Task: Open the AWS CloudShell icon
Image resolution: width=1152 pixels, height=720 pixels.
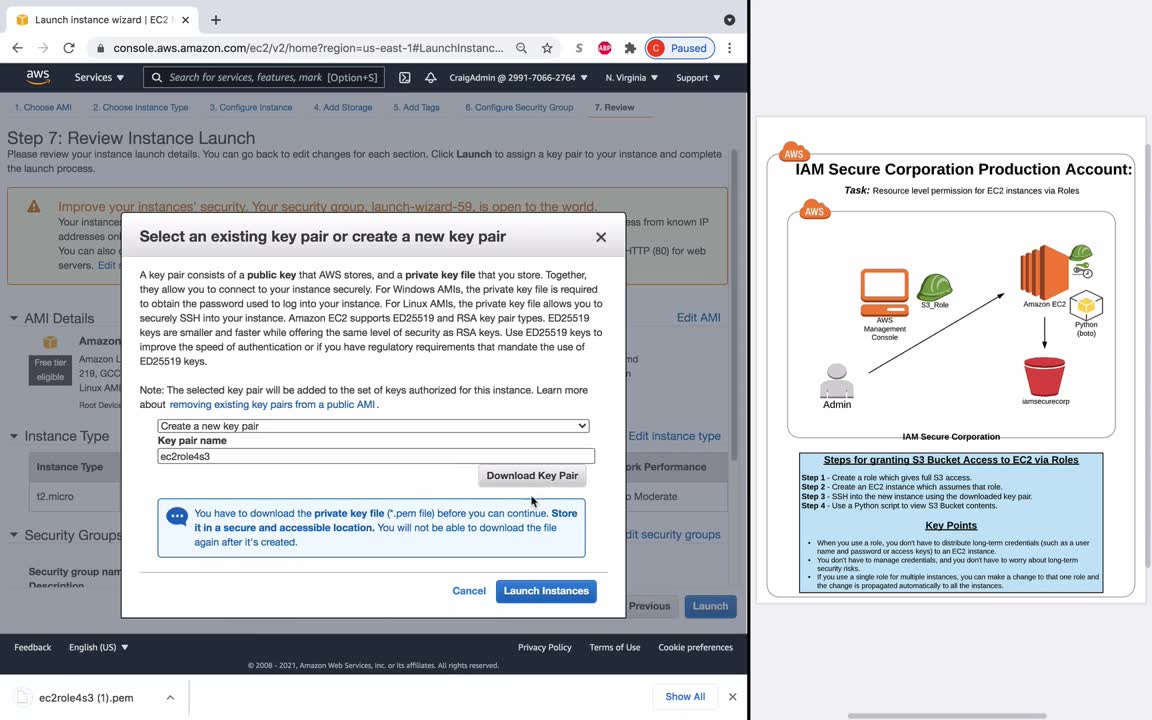Action: tap(405, 77)
